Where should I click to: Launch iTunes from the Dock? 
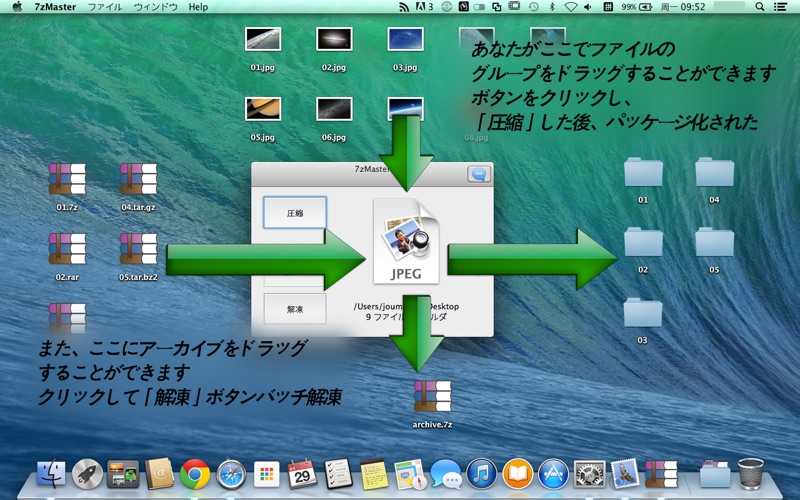481,473
